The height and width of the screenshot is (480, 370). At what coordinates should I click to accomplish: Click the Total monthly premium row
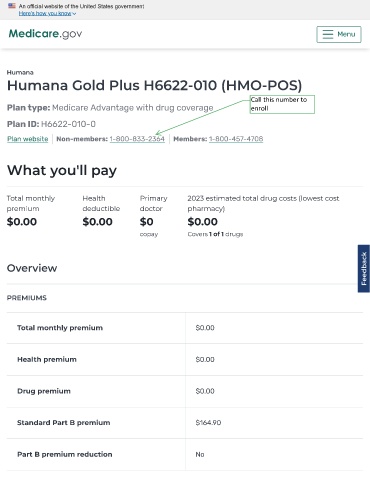pyautogui.click(x=185, y=328)
